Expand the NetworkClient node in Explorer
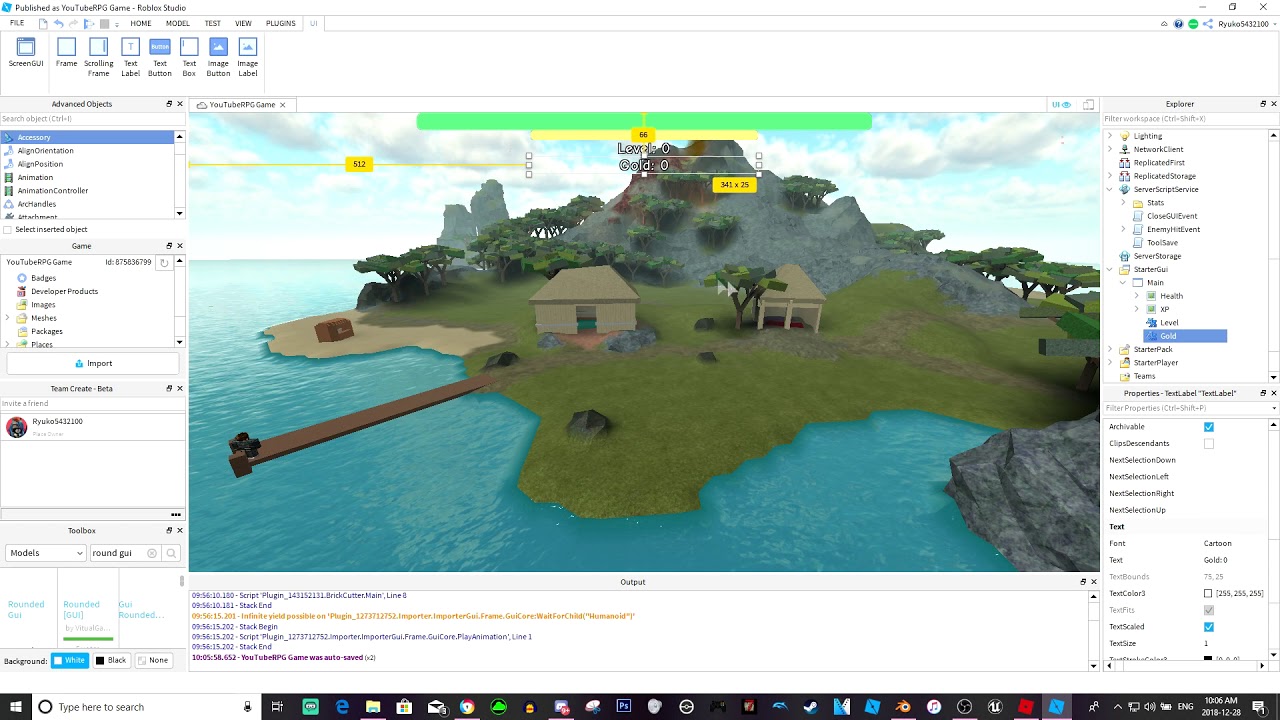 1110,149
